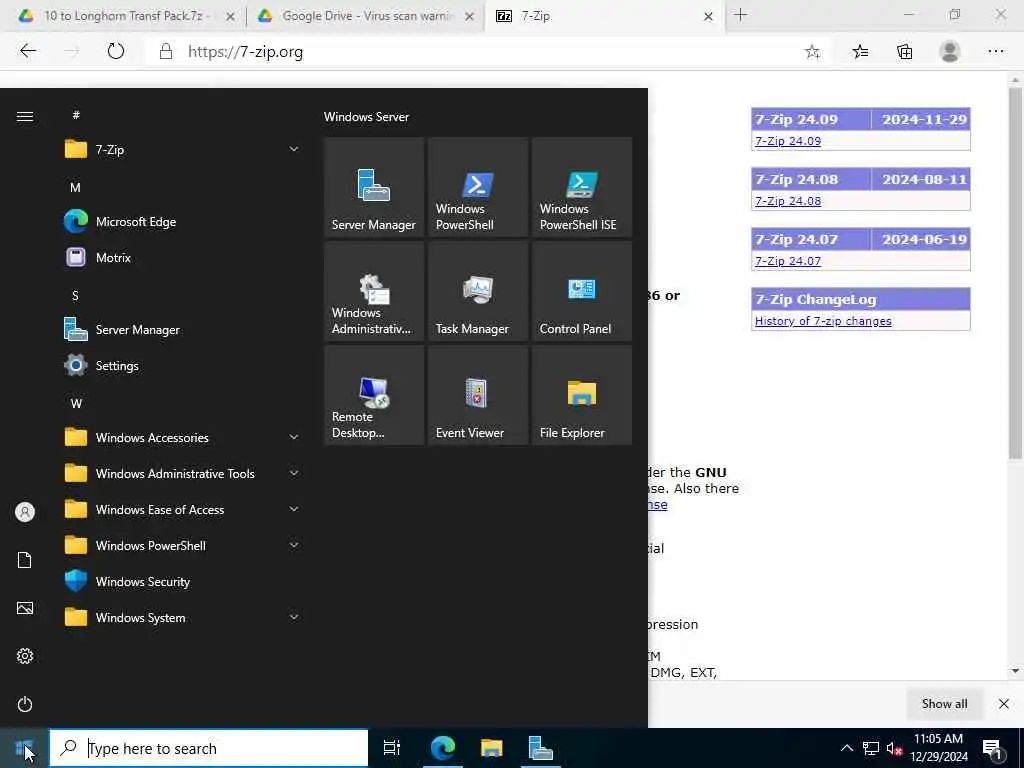This screenshot has width=1024, height=768.
Task: Expand the Windows System folder
Action: pos(183,617)
